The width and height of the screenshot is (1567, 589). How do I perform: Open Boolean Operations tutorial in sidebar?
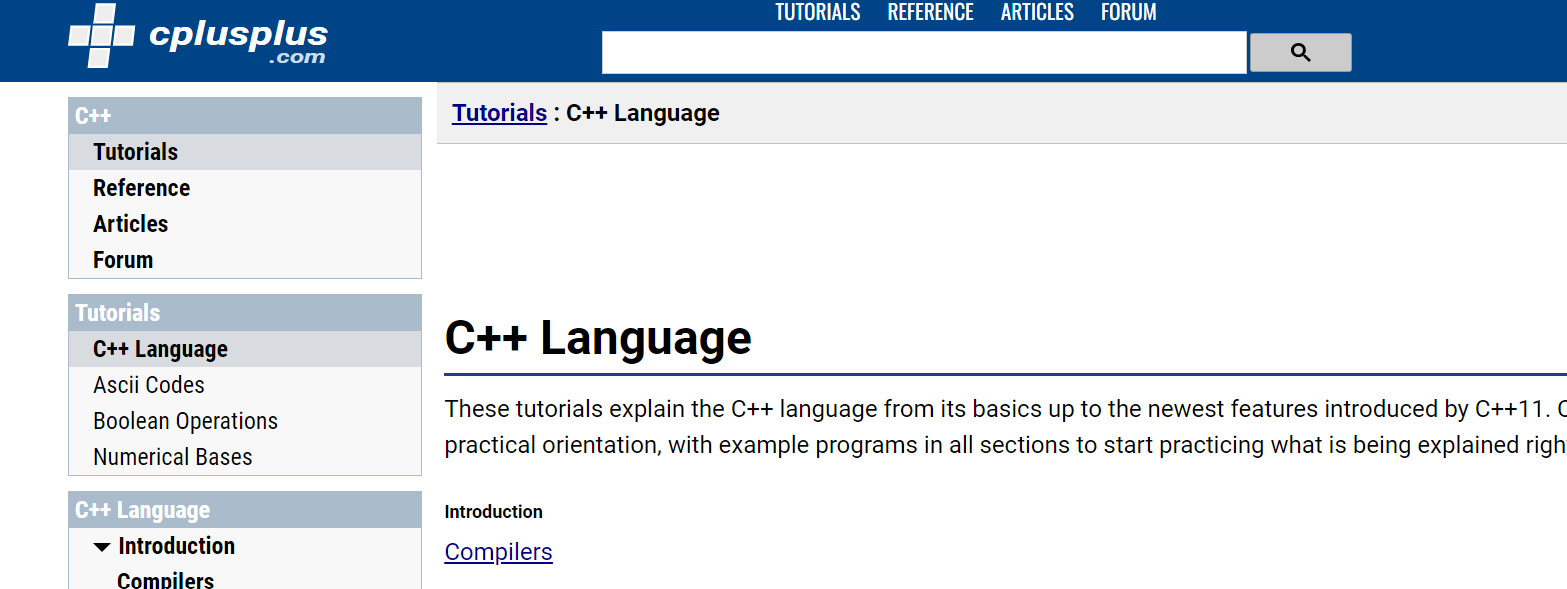pos(245,421)
